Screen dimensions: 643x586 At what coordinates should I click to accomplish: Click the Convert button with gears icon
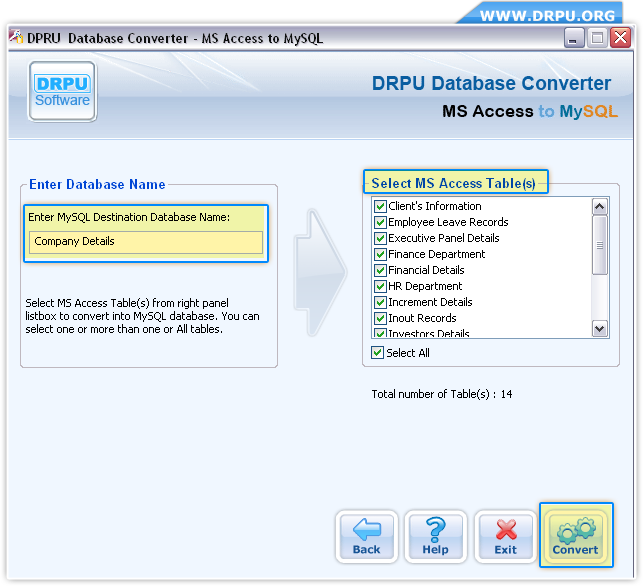tap(576, 536)
